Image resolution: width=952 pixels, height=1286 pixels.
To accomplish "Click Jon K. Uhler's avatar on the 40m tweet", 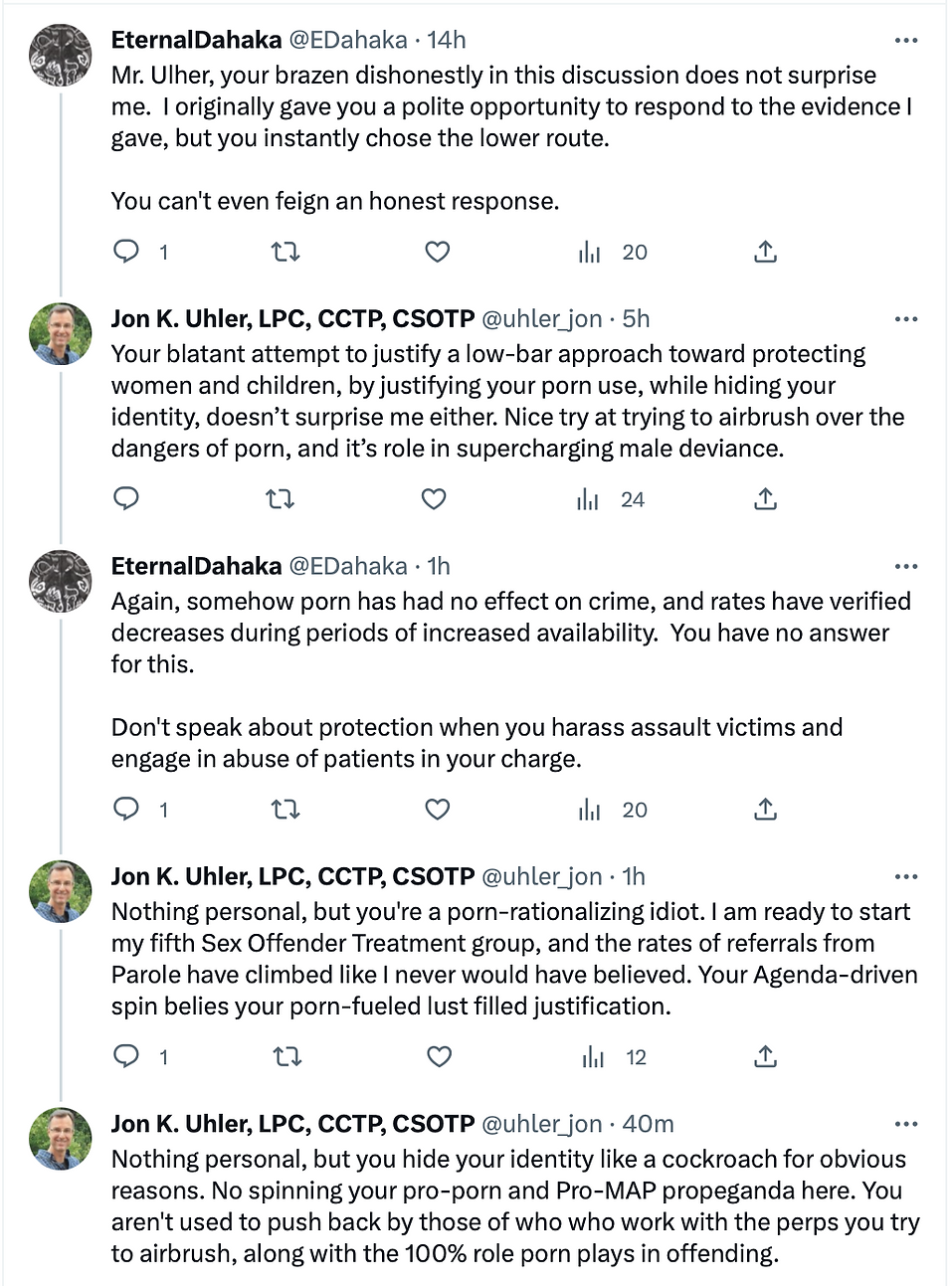I will (62, 1138).
